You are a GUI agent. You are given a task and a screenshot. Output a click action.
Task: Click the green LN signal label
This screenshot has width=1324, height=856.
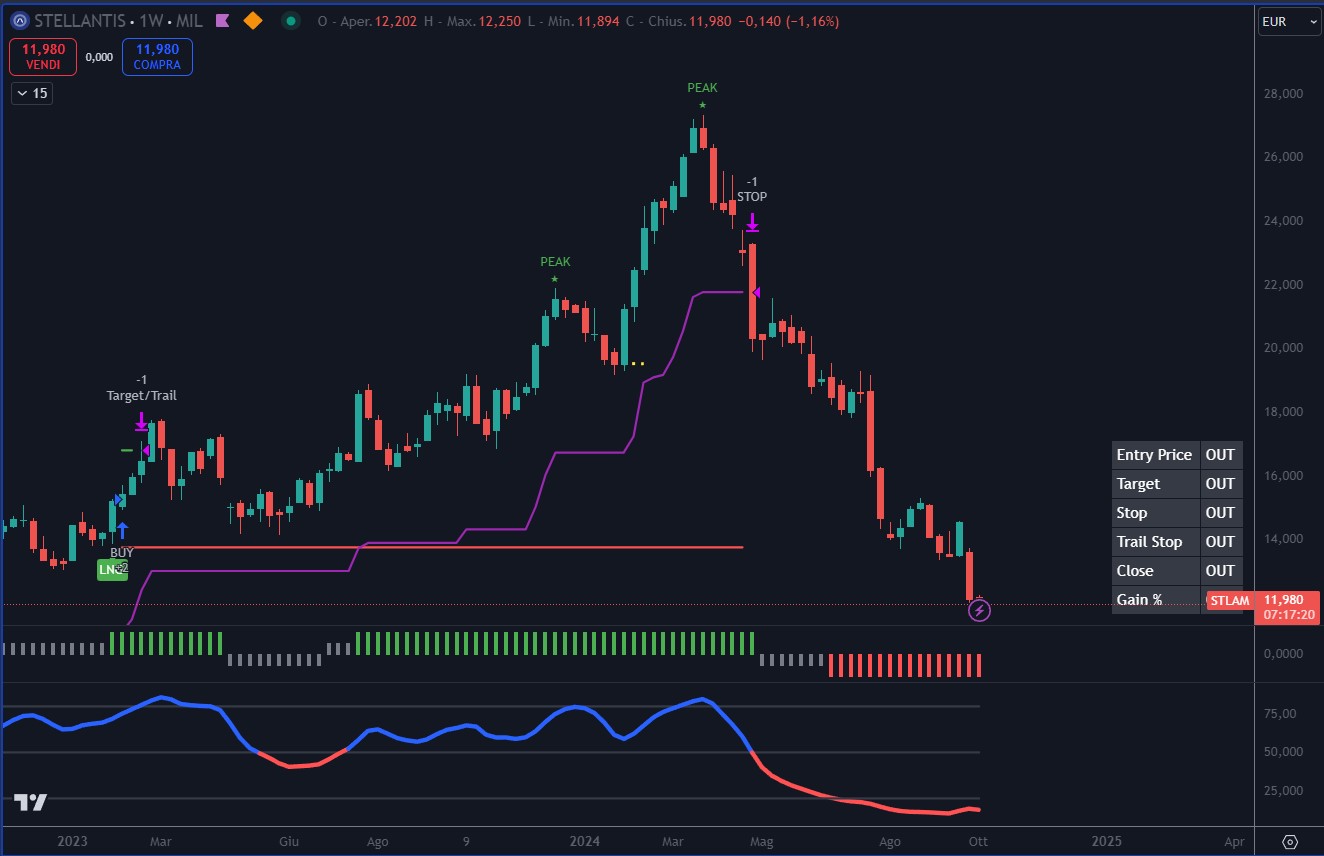point(111,569)
